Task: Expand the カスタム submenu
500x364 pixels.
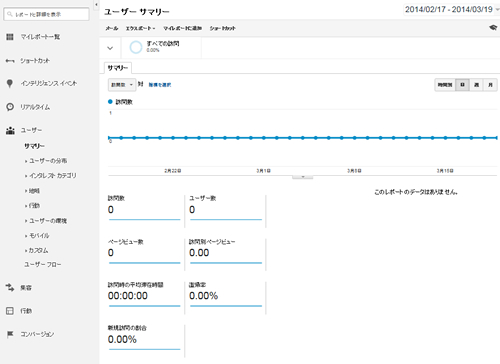Action: click(37, 250)
